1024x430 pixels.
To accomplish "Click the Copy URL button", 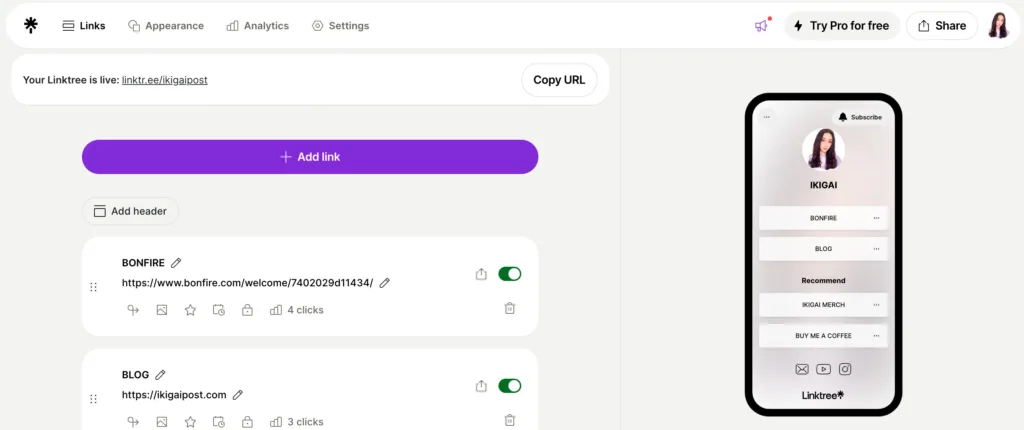I will coord(559,80).
